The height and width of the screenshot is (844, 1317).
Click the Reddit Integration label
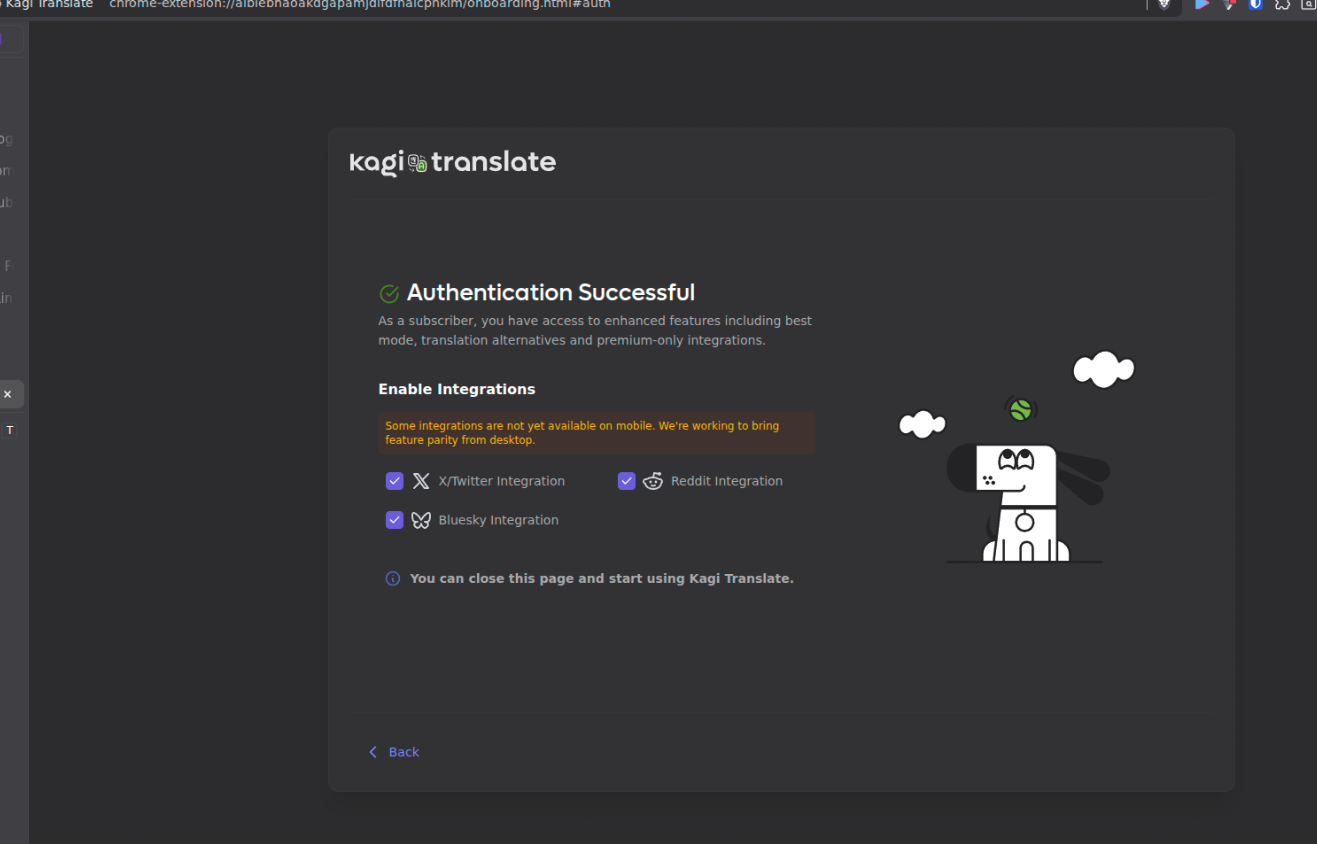[727, 481]
